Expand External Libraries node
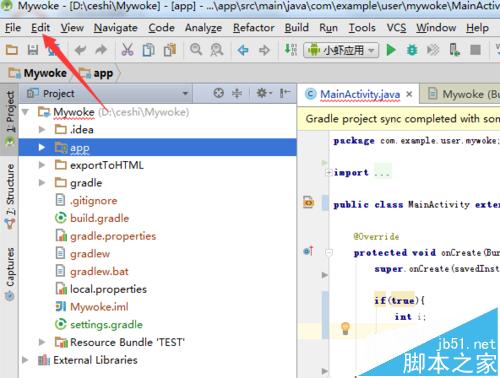Screen dimensions: 500x378 tap(25, 360)
